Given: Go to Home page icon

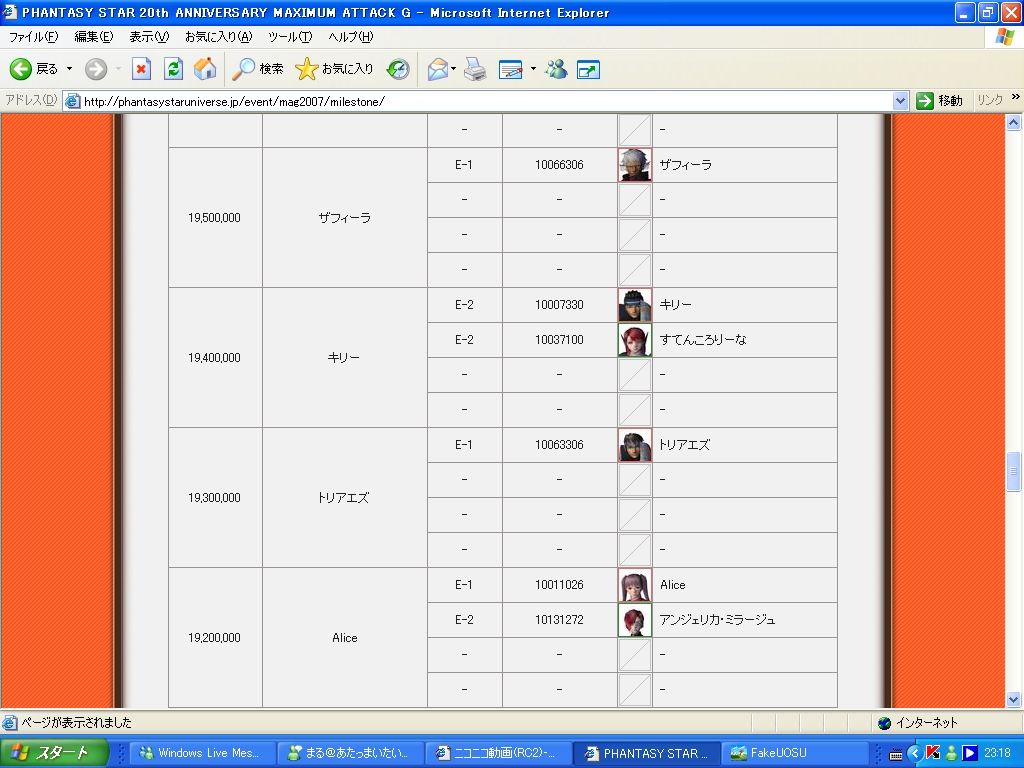Looking at the screenshot, I should click(x=205, y=69).
